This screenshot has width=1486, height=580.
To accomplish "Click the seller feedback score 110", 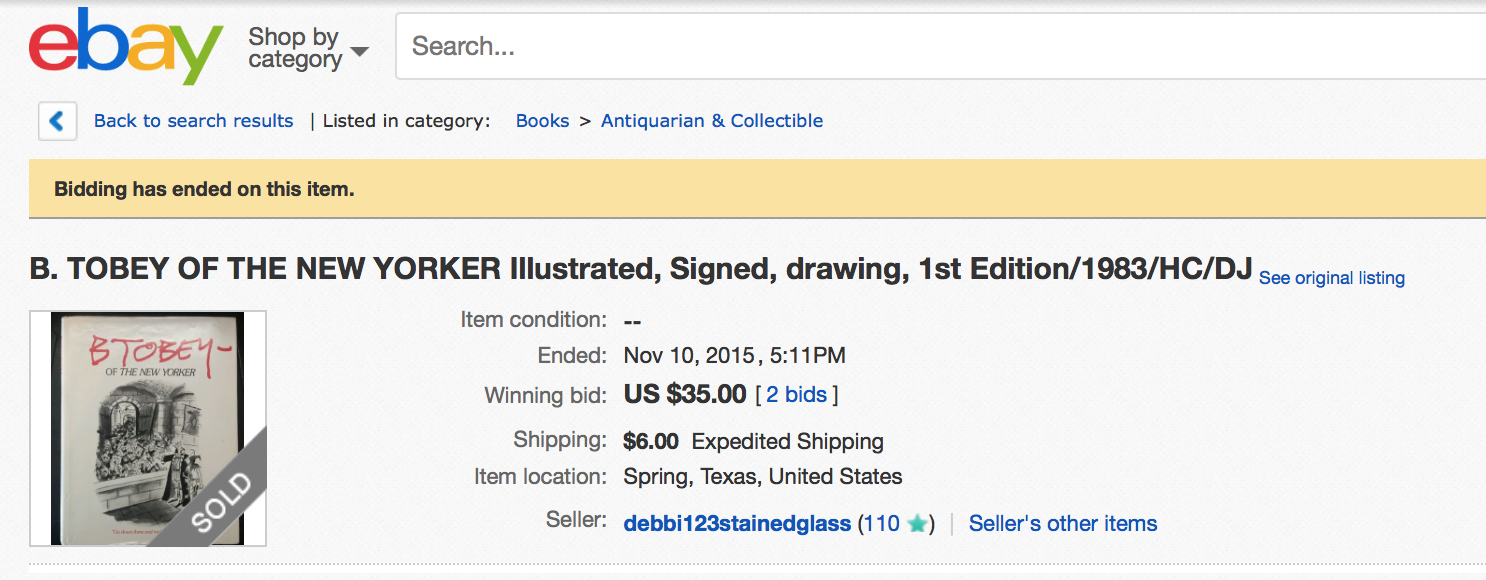I will click(x=882, y=523).
